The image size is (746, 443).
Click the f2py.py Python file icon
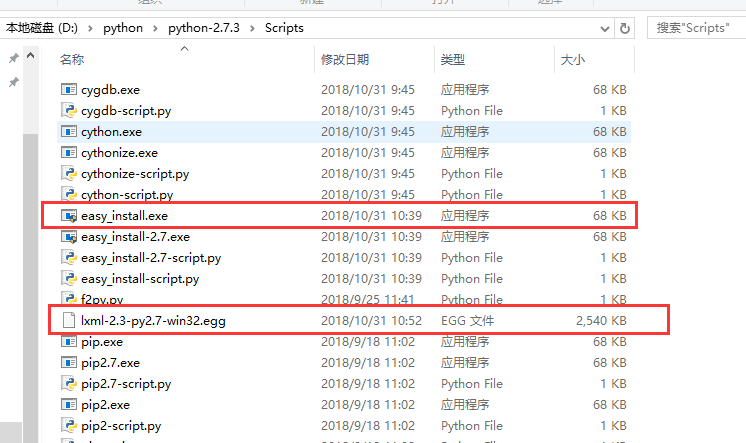point(69,300)
